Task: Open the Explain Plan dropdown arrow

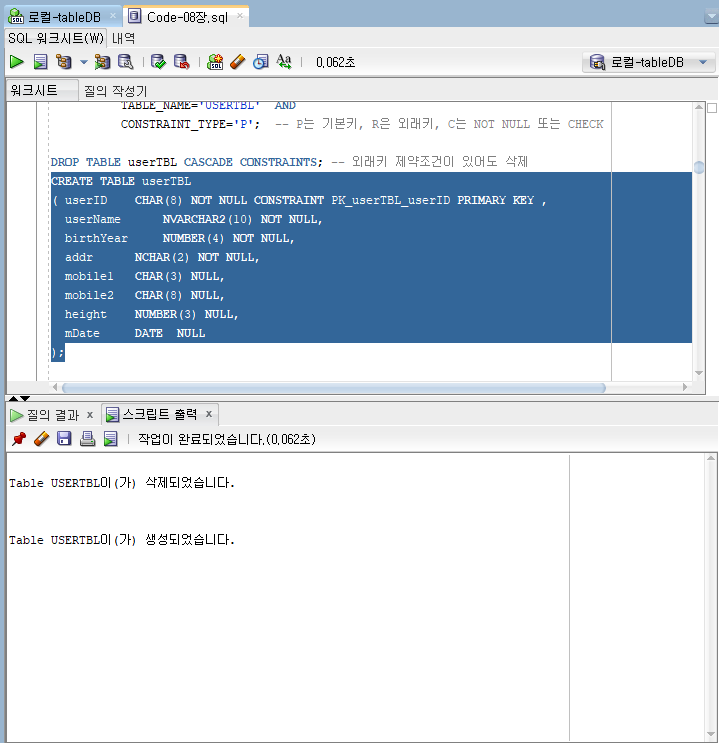Action: point(84,62)
